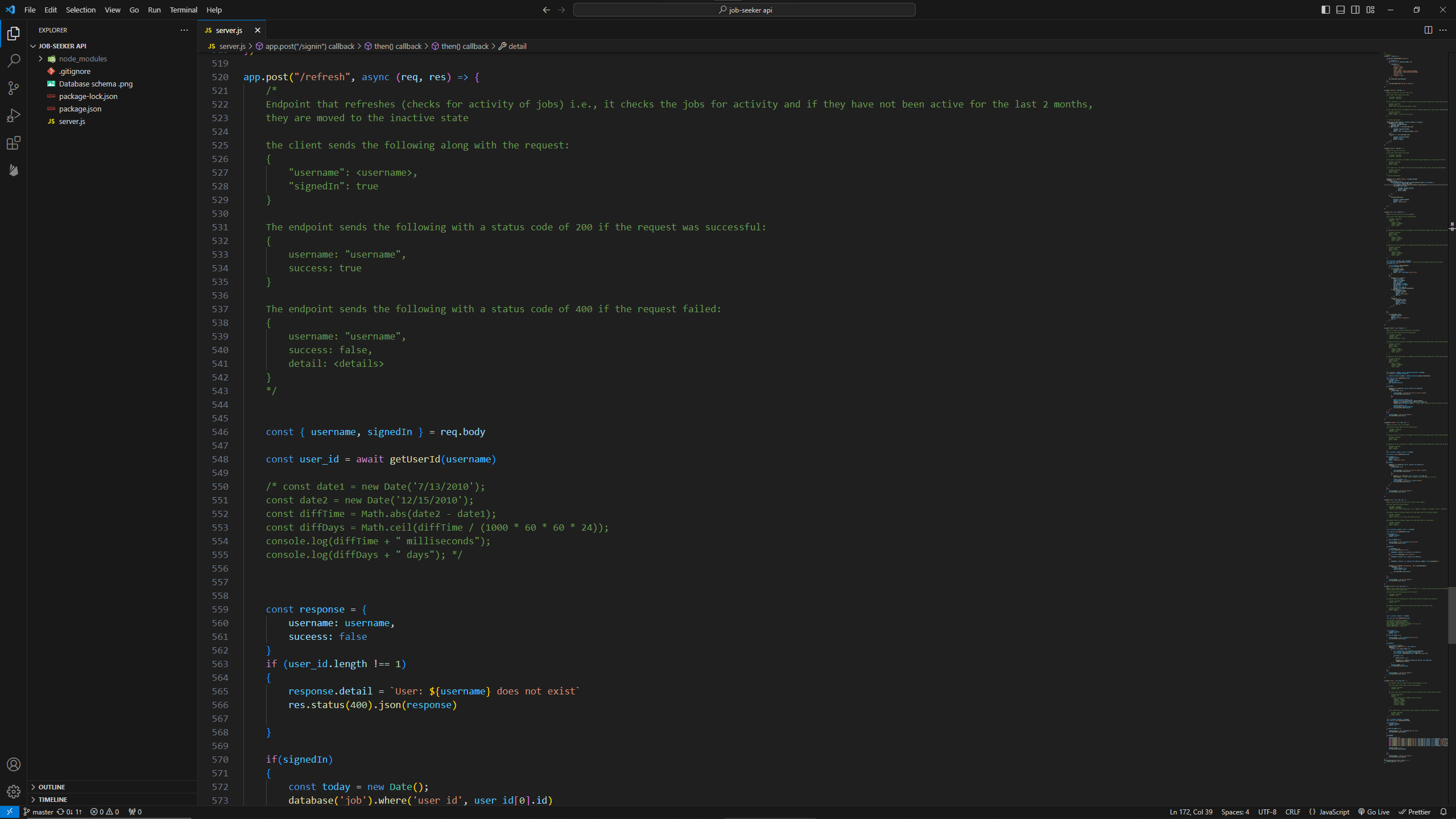This screenshot has height=819, width=1456.
Task: Open the Accounts menu icon
Action: pos(14,764)
